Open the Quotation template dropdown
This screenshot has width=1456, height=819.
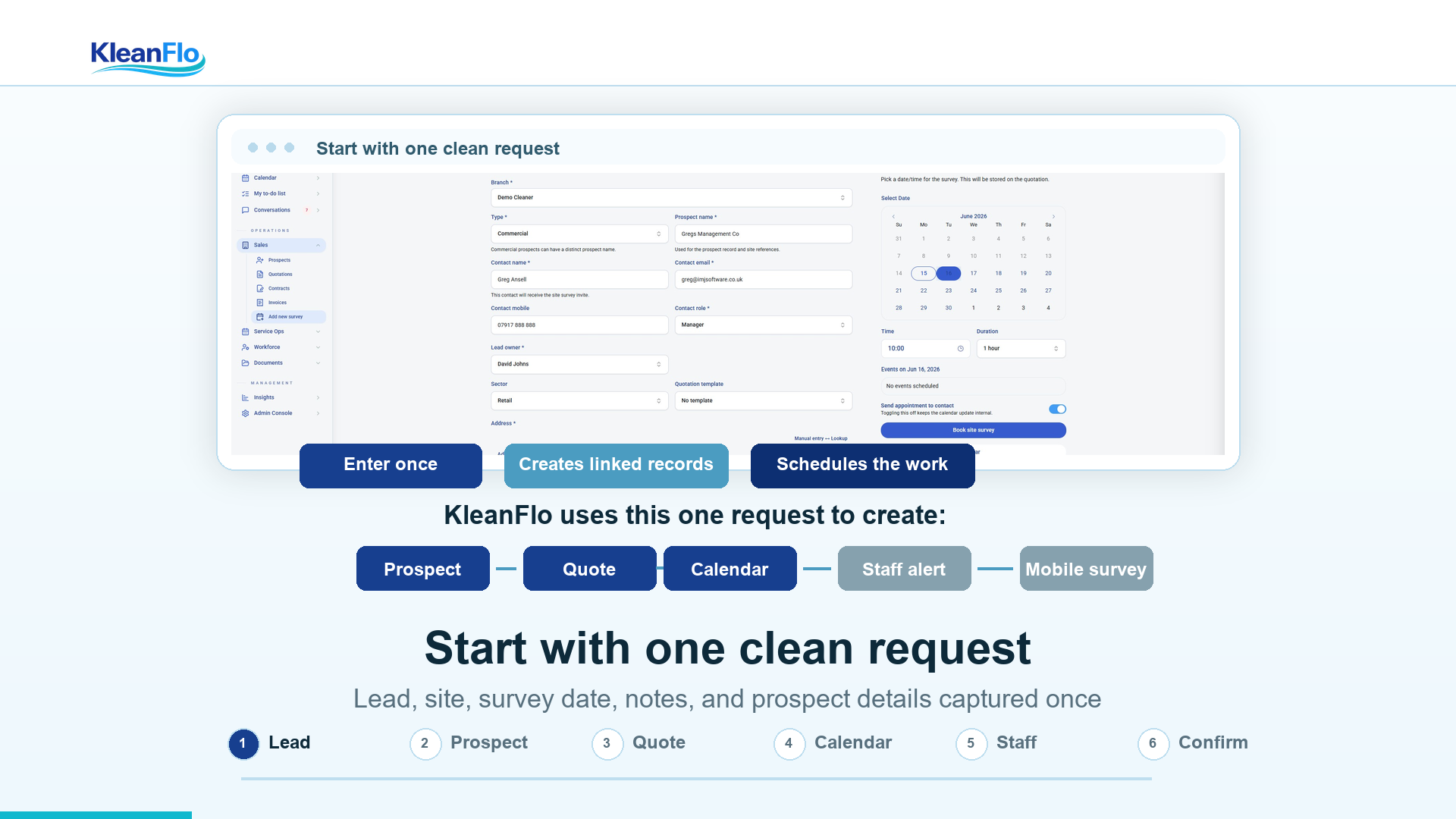click(764, 401)
